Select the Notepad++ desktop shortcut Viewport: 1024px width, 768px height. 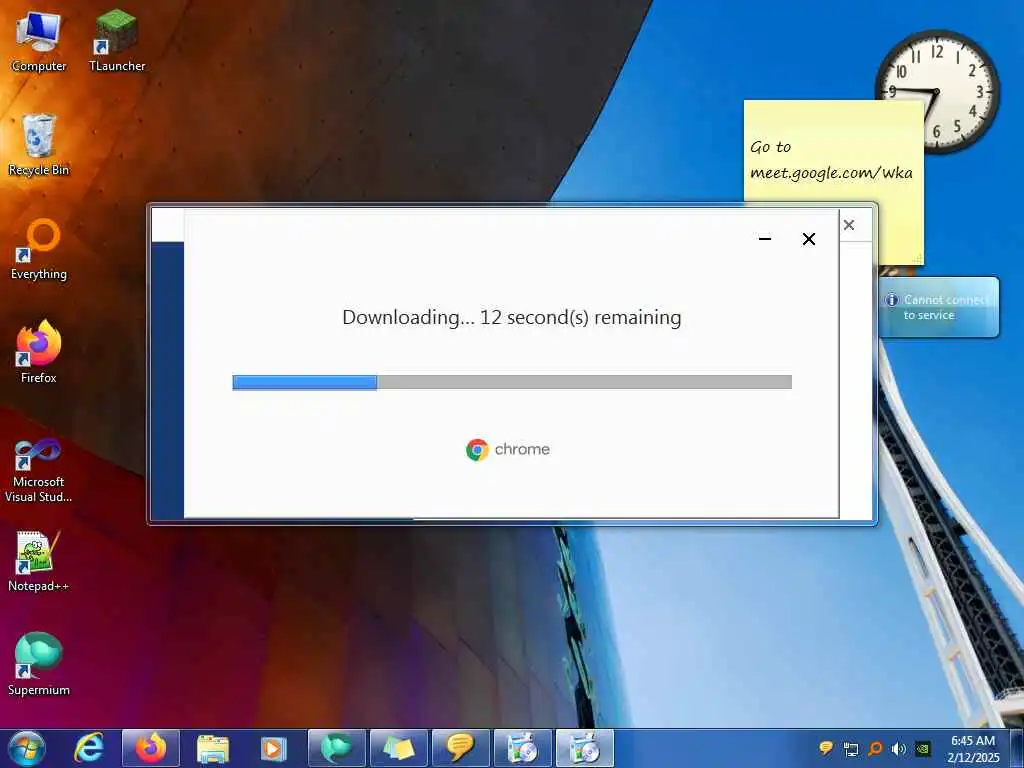pyautogui.click(x=39, y=561)
